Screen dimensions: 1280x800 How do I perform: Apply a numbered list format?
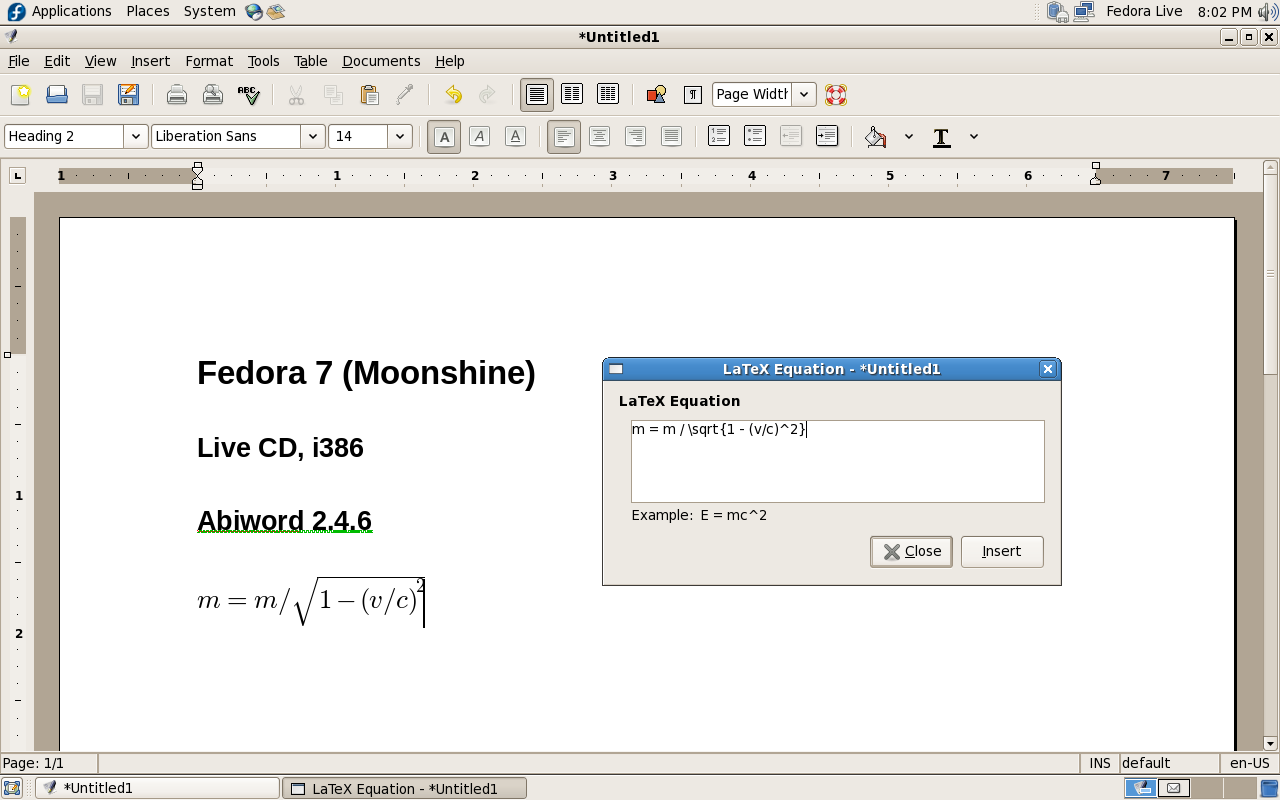(x=719, y=136)
